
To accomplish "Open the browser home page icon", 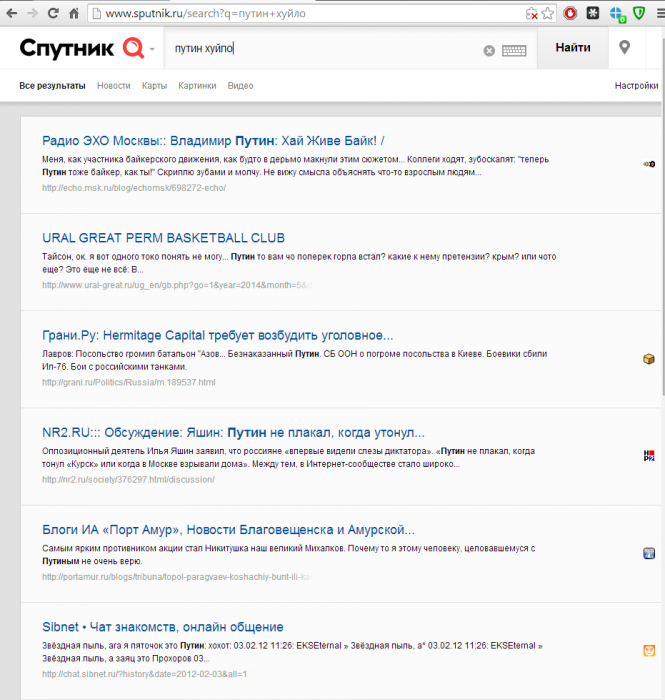I will 74,13.
